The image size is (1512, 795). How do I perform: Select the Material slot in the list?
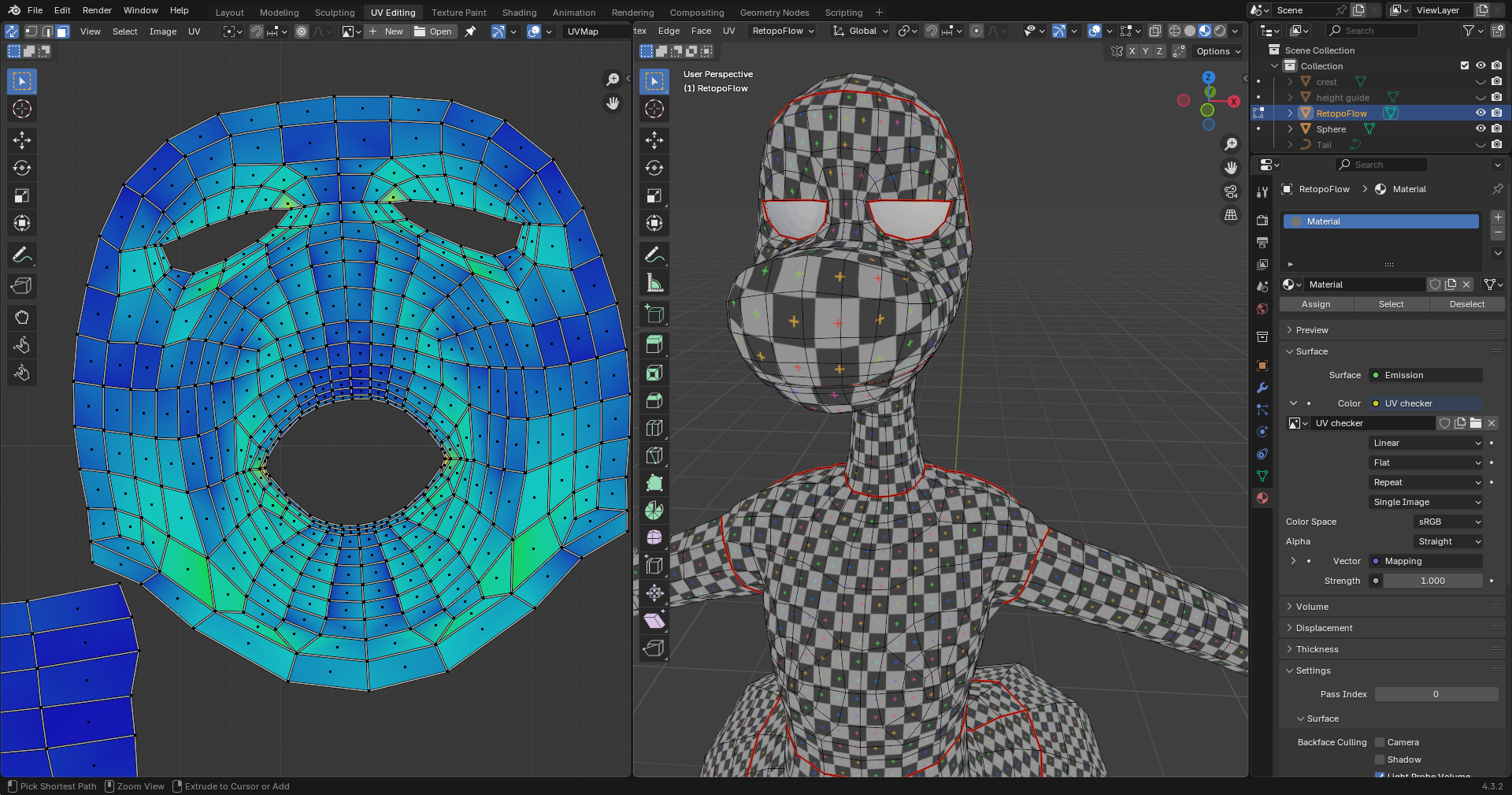click(x=1381, y=221)
